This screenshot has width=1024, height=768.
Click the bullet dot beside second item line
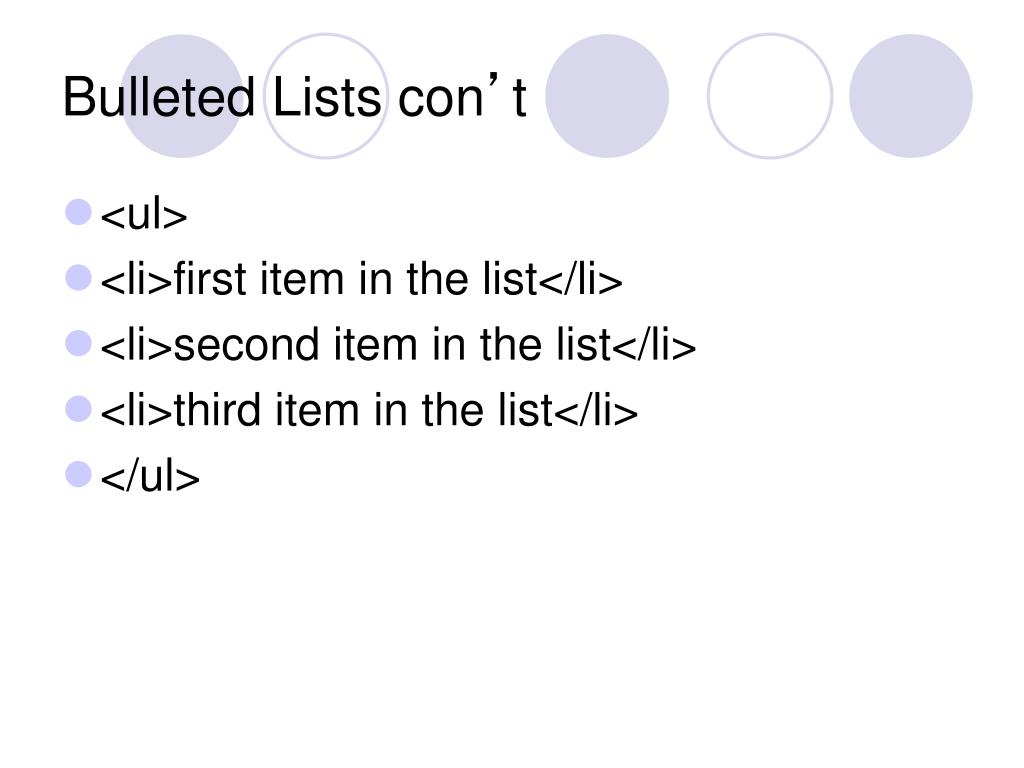[78, 343]
